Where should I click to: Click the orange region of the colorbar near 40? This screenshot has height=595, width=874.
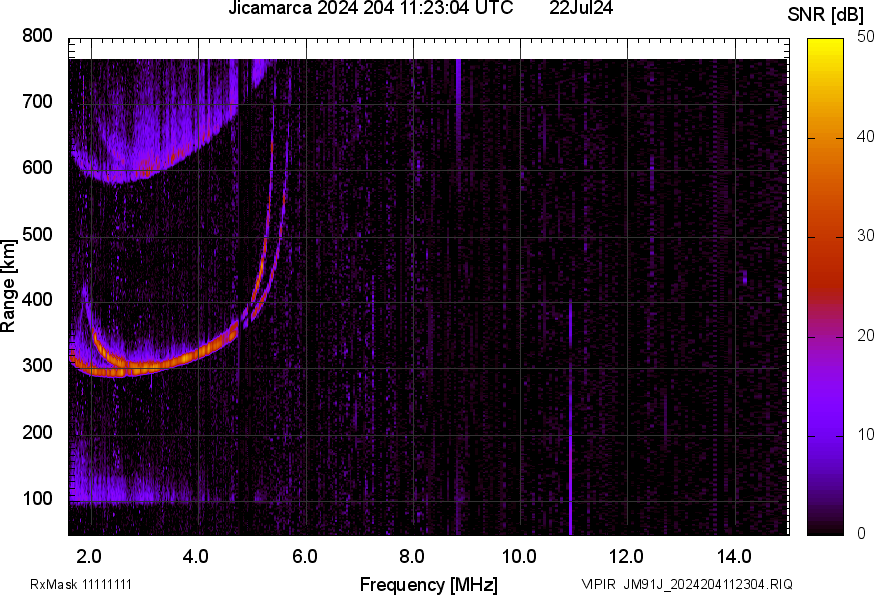[825, 138]
